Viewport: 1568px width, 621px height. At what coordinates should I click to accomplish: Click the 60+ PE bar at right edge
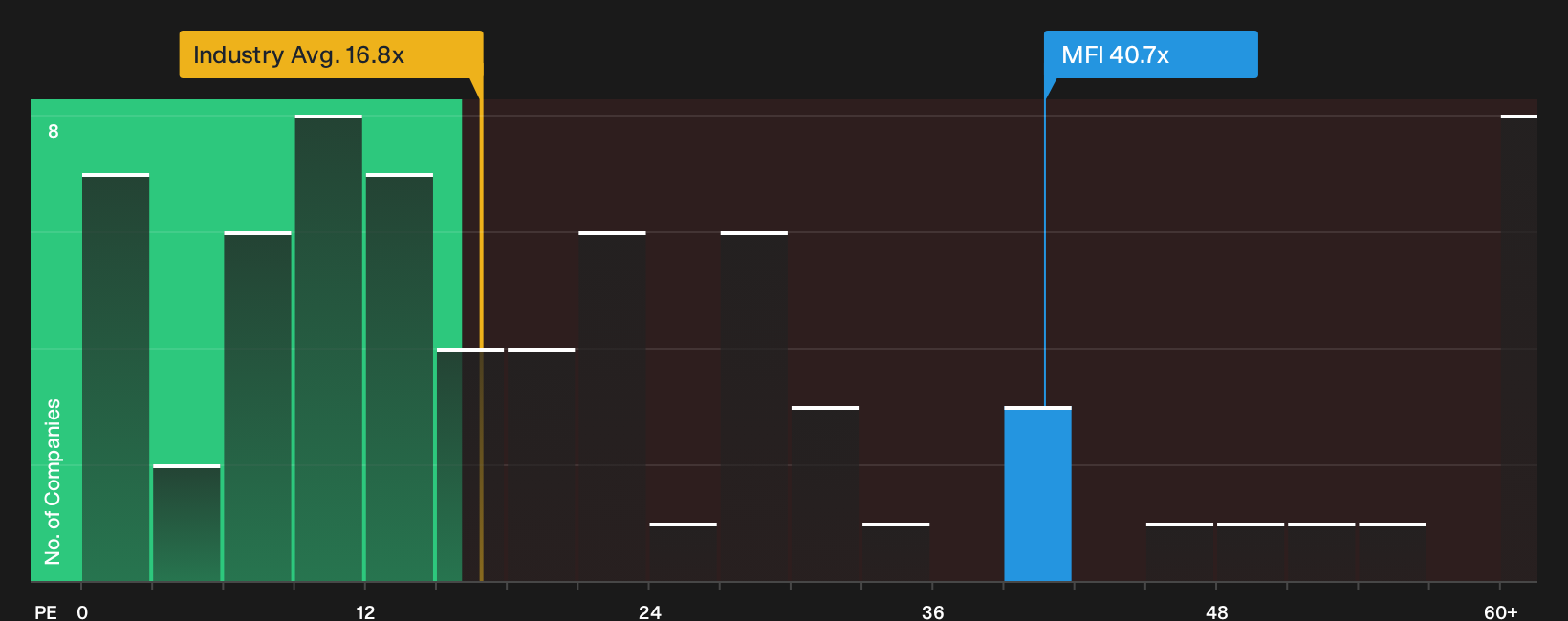1519,349
